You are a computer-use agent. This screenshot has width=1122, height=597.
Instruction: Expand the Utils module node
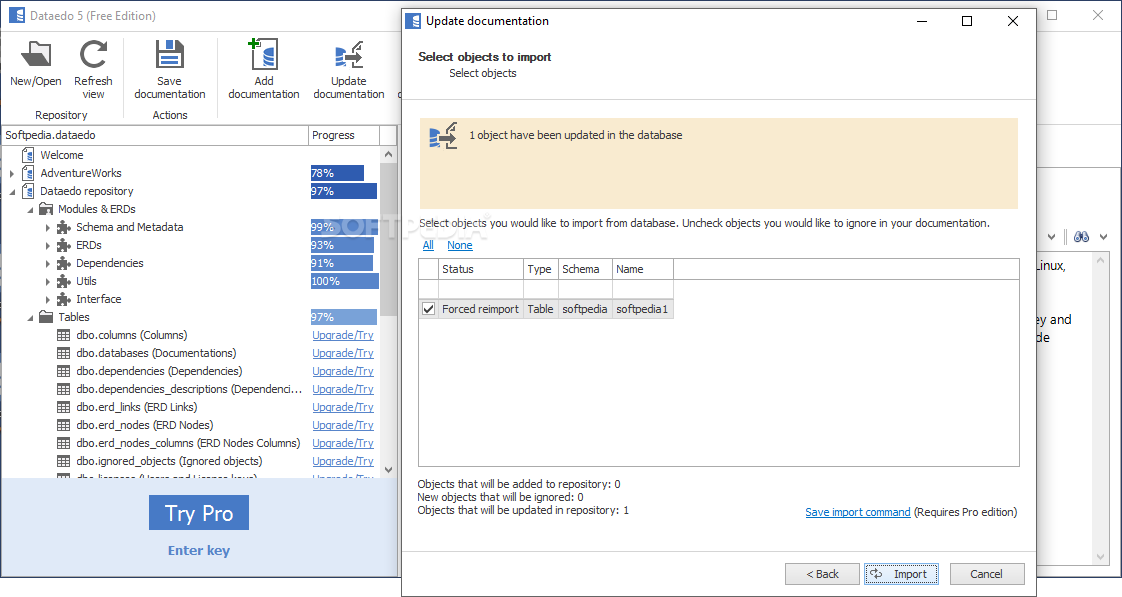pyautogui.click(x=48, y=281)
